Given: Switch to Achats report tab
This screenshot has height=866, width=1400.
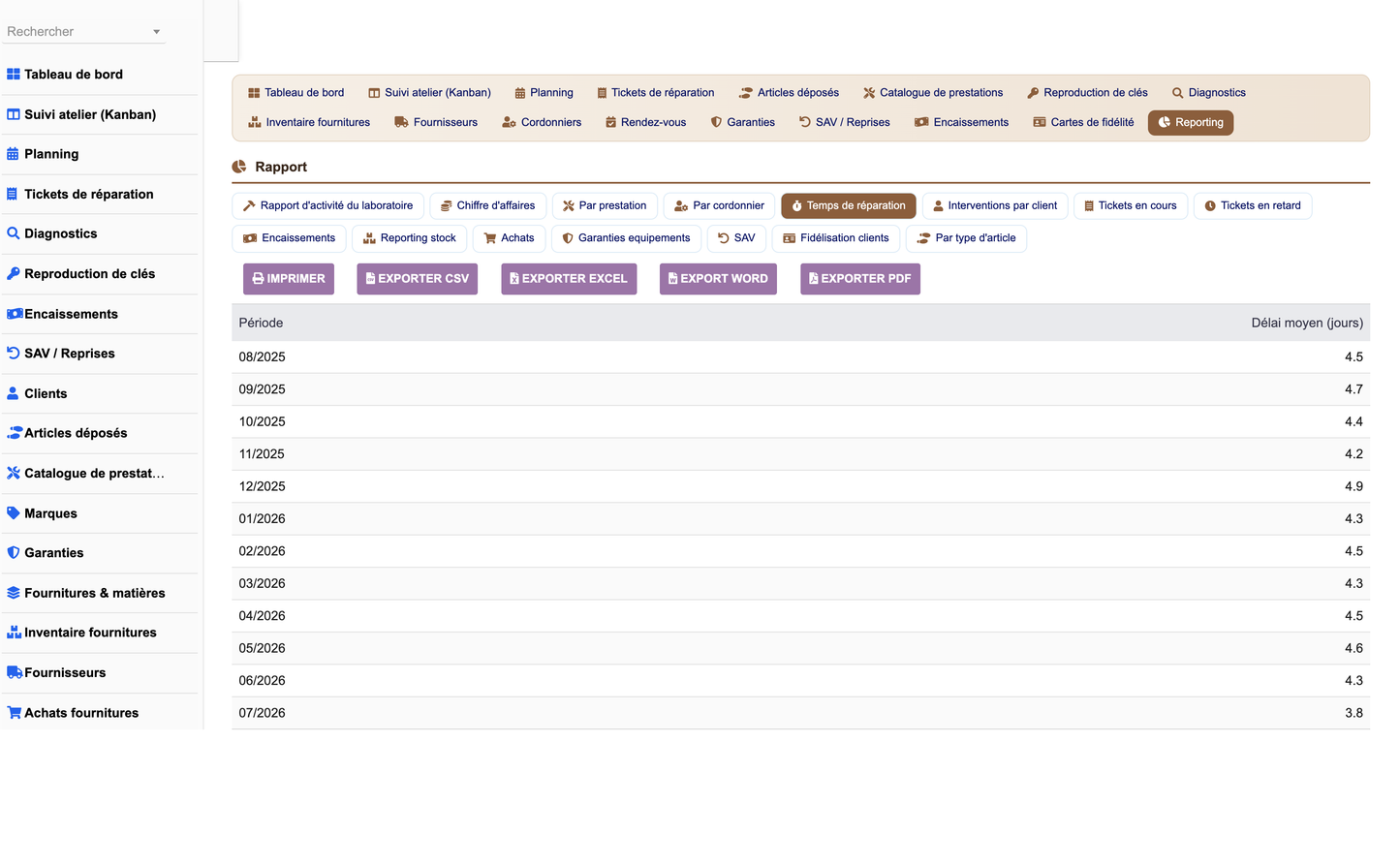Looking at the screenshot, I should [509, 238].
